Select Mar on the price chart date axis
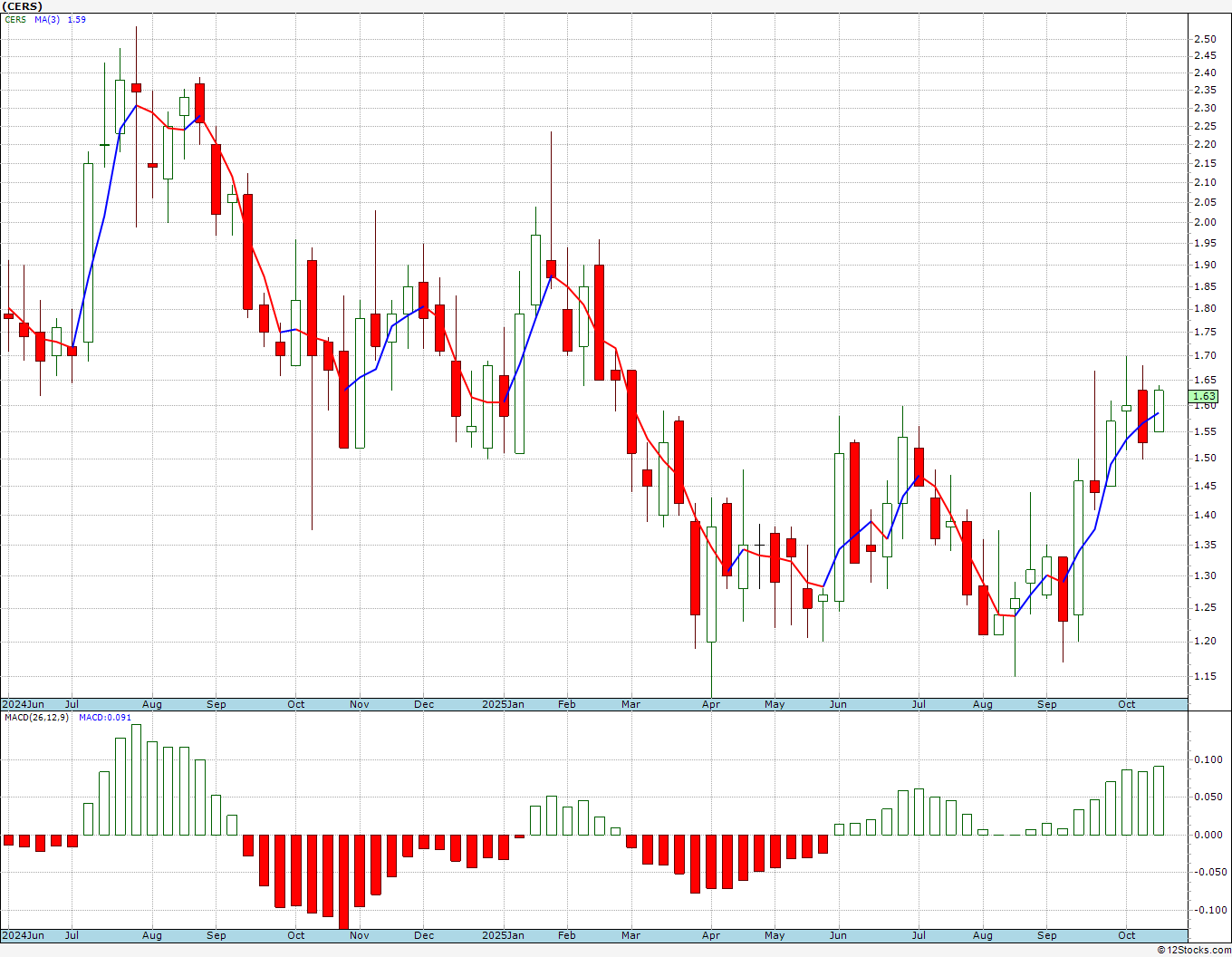The height and width of the screenshot is (957, 1232). tap(631, 704)
